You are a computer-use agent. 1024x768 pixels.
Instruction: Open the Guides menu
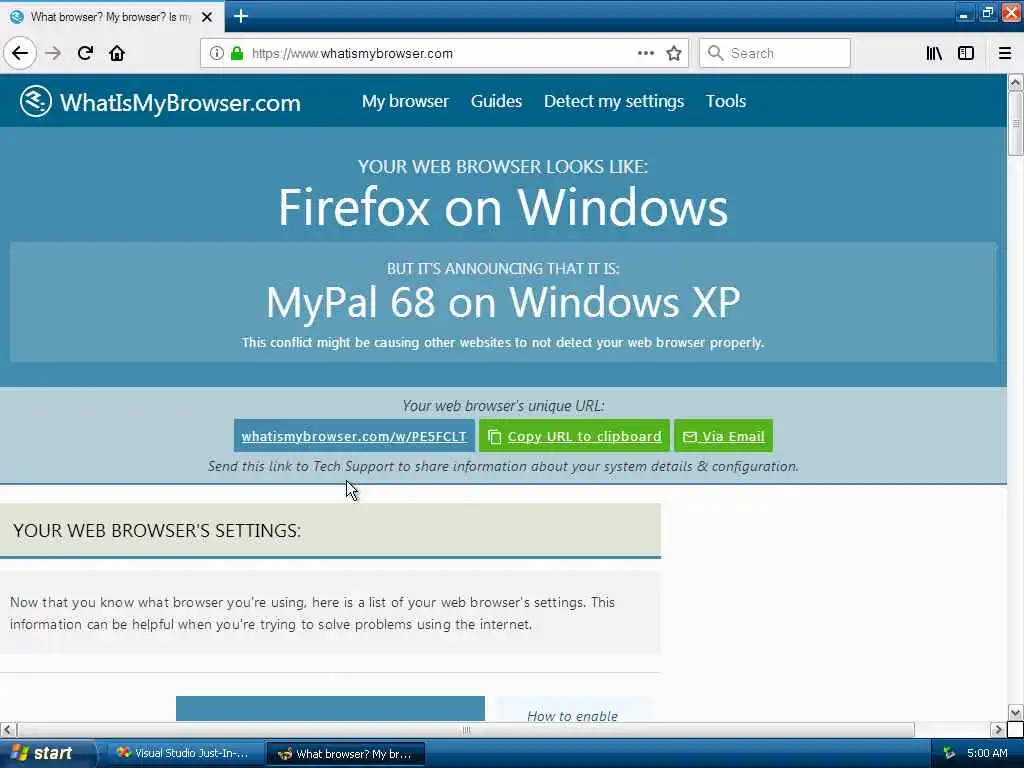point(496,101)
